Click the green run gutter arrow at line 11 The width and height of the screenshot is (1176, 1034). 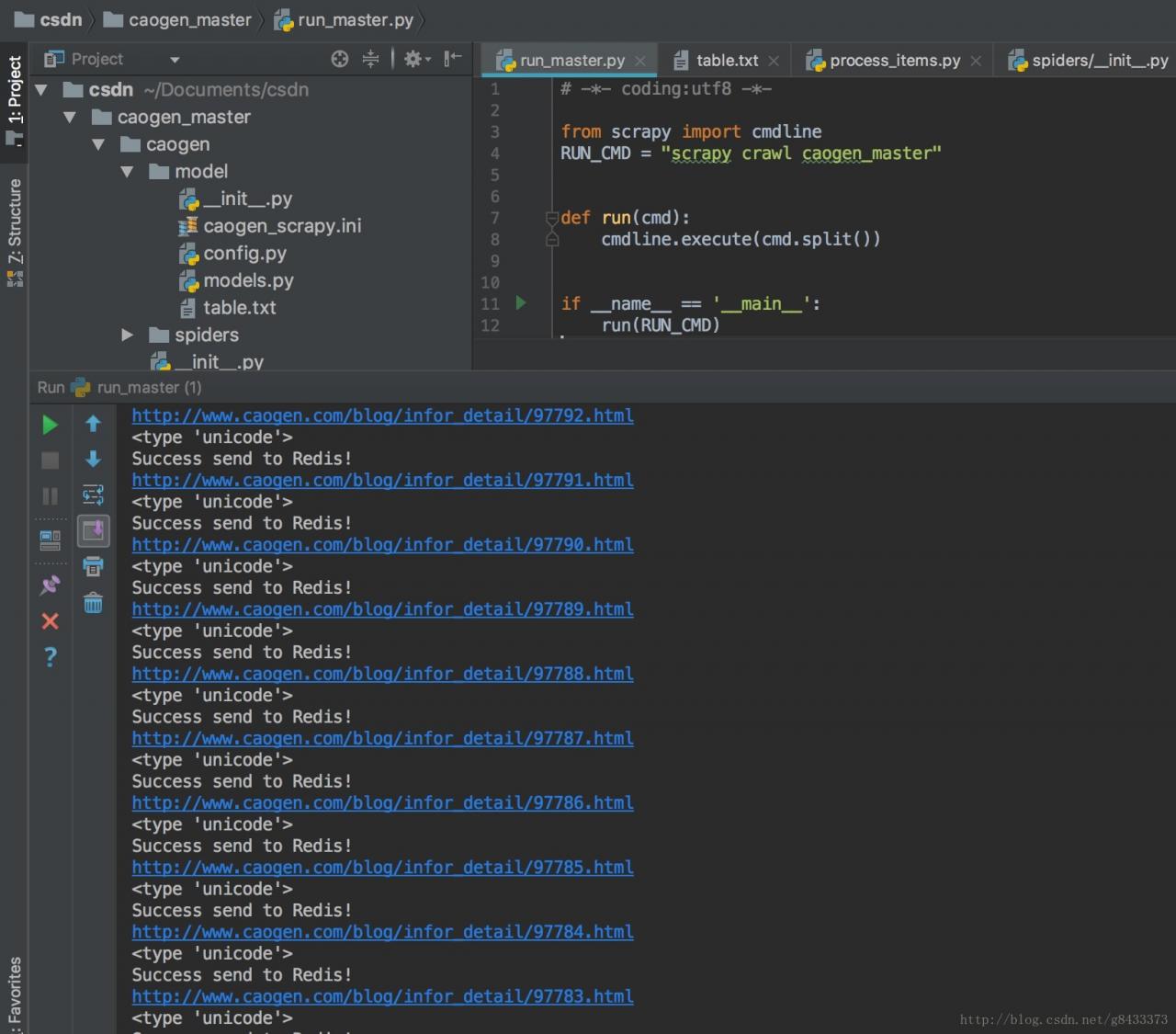pos(521,302)
